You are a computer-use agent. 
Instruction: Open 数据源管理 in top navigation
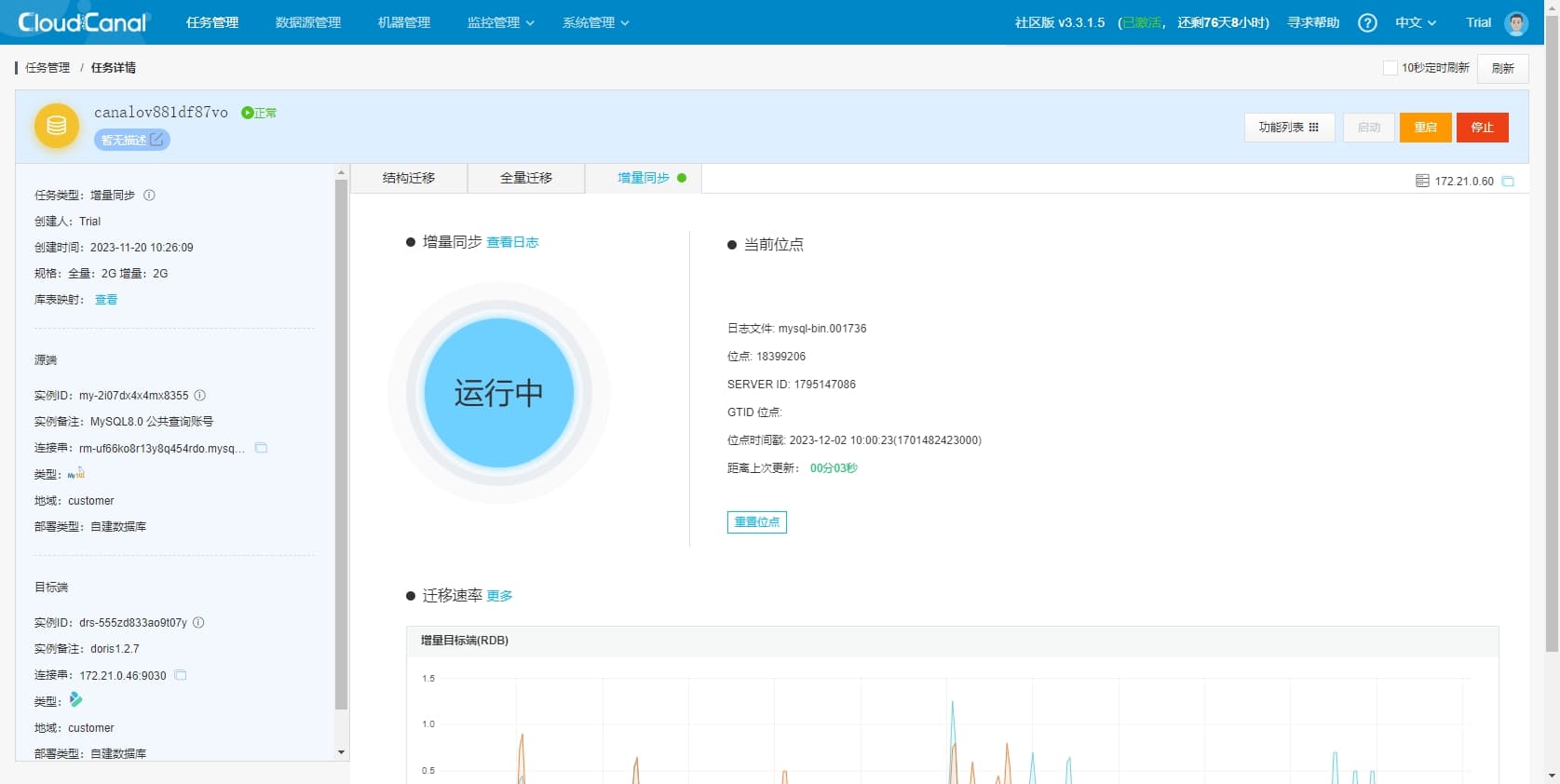click(308, 22)
